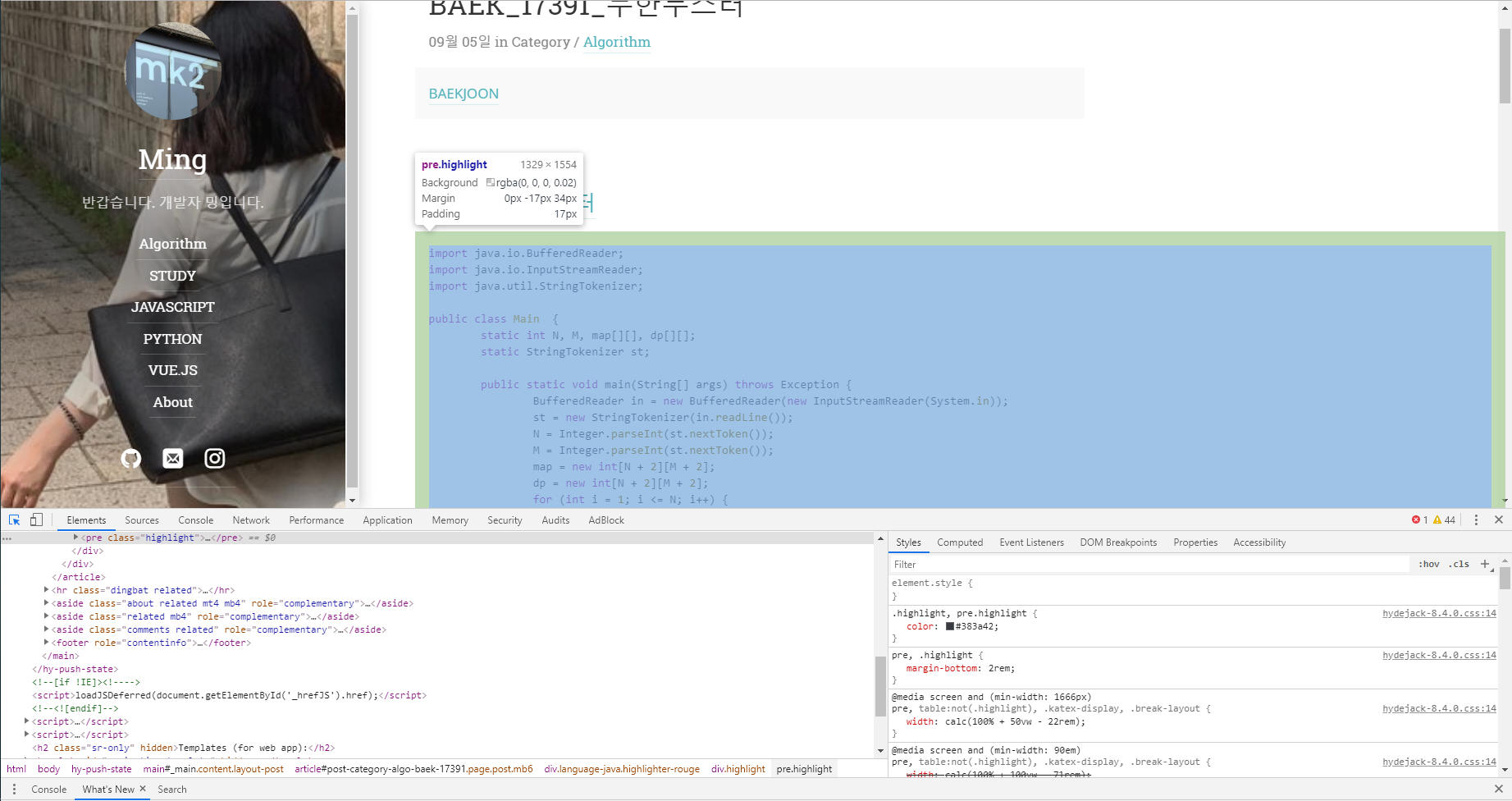Screen dimensions: 1512x801
Task: Expand the second collapsed script node
Action: point(26,735)
